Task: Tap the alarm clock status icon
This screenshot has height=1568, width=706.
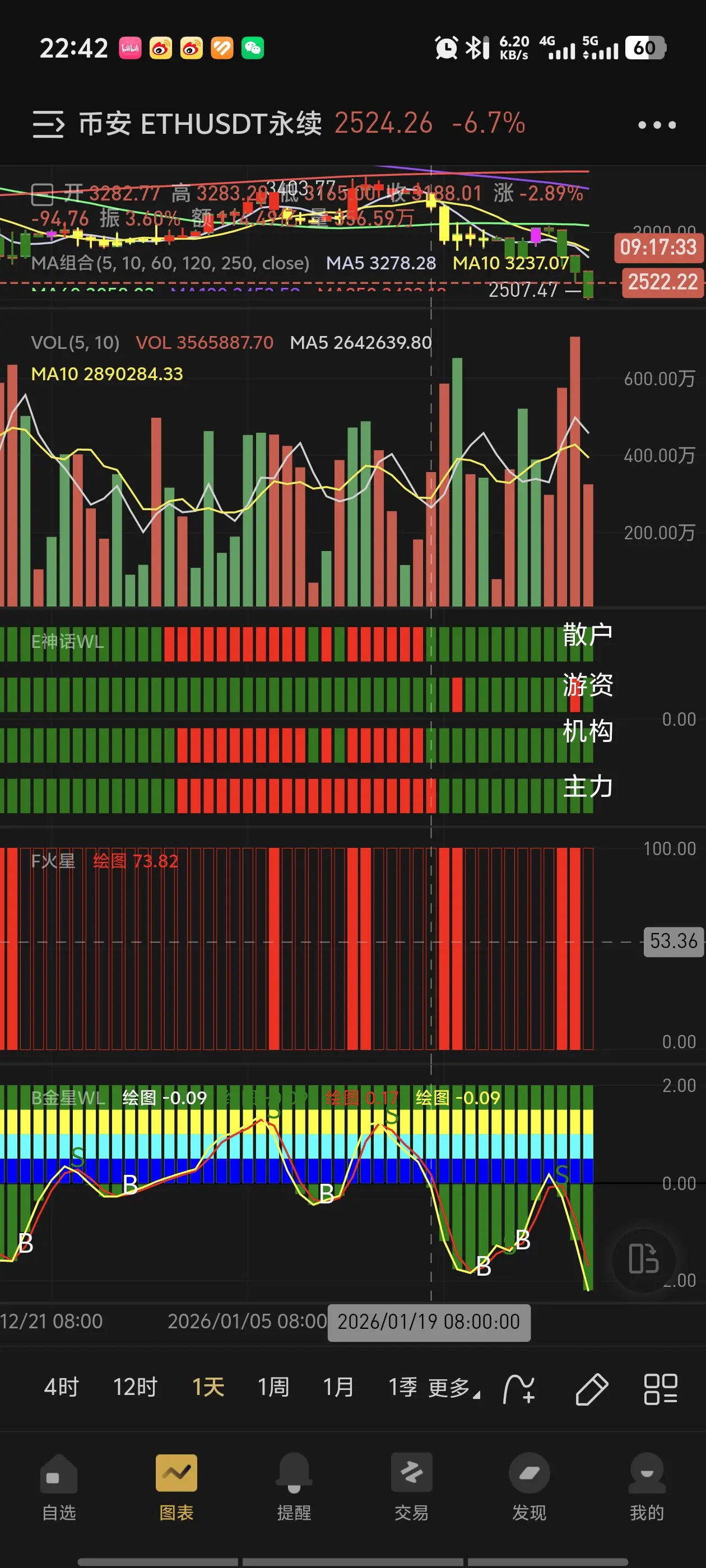Action: pos(446,48)
